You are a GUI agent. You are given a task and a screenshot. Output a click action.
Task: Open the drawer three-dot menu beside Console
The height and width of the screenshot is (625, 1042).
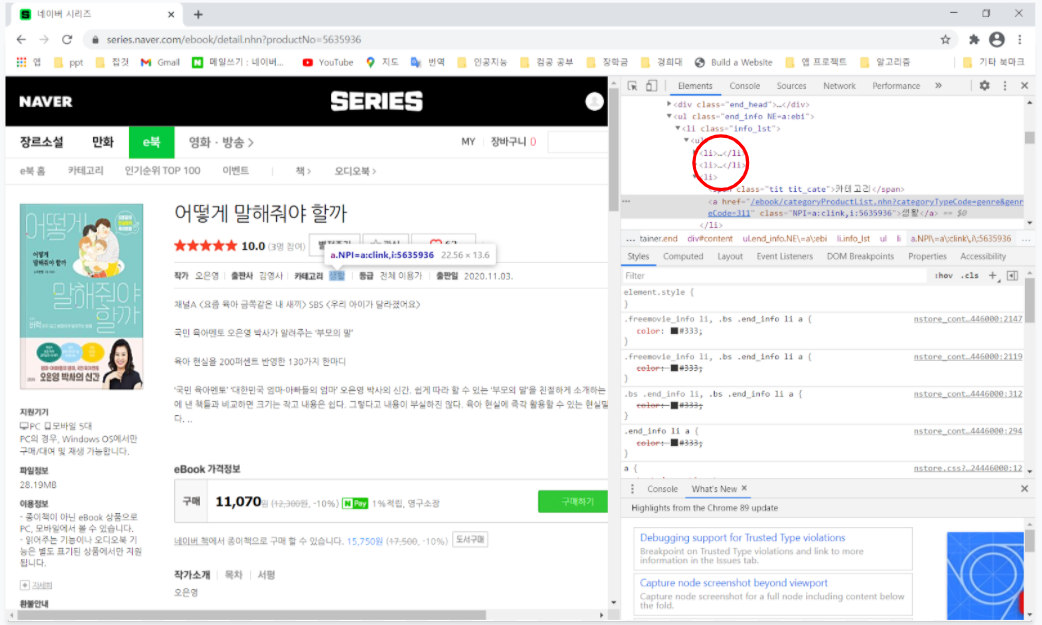point(632,489)
